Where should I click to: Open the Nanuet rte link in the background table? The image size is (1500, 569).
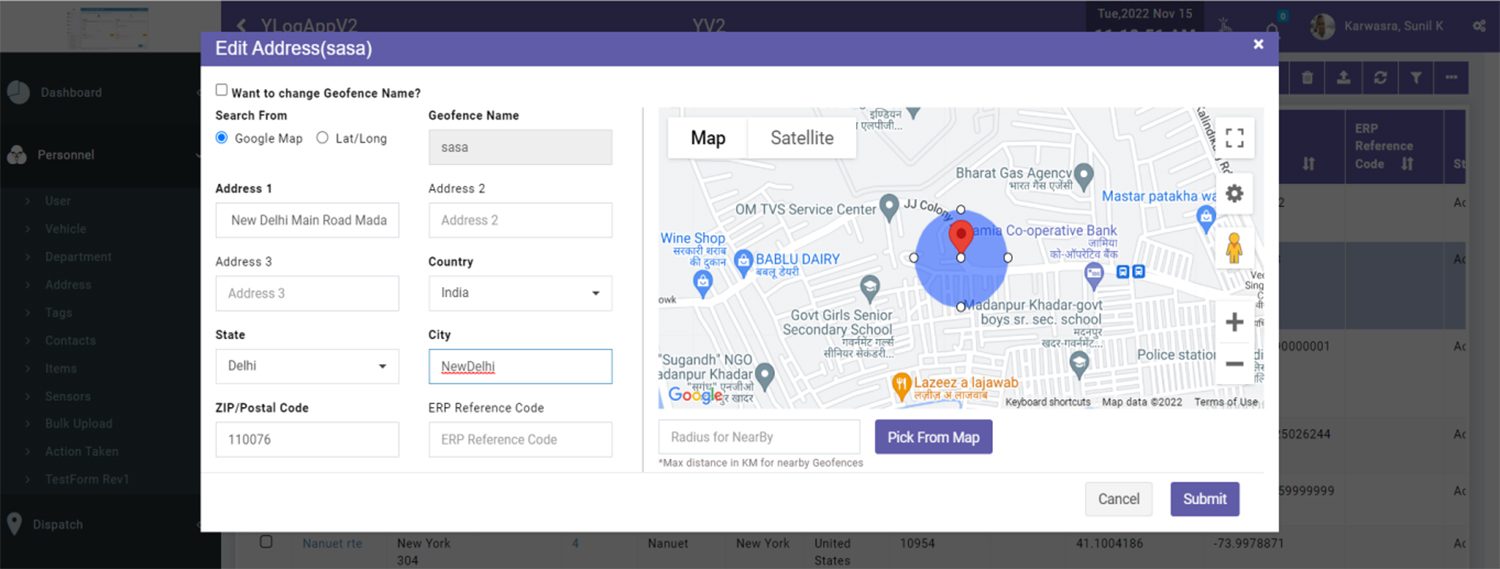tap(332, 543)
